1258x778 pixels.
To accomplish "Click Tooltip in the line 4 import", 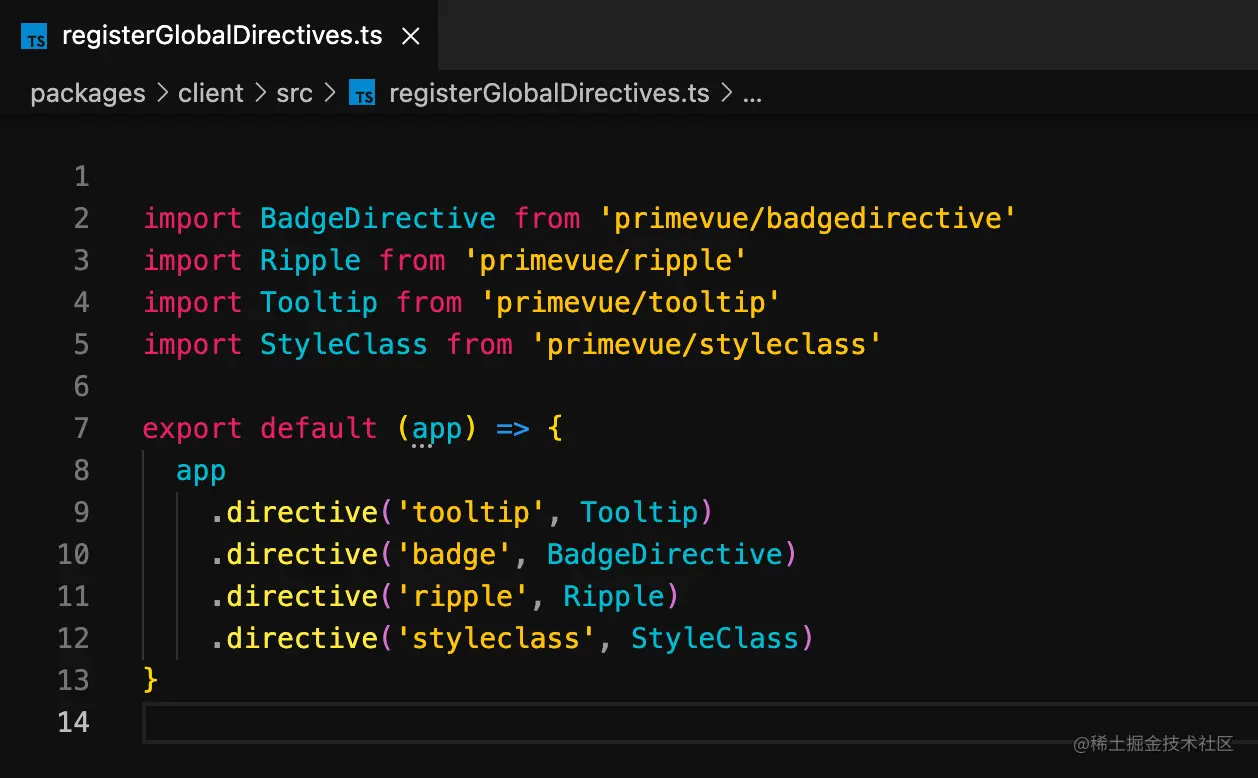I will (x=319, y=303).
